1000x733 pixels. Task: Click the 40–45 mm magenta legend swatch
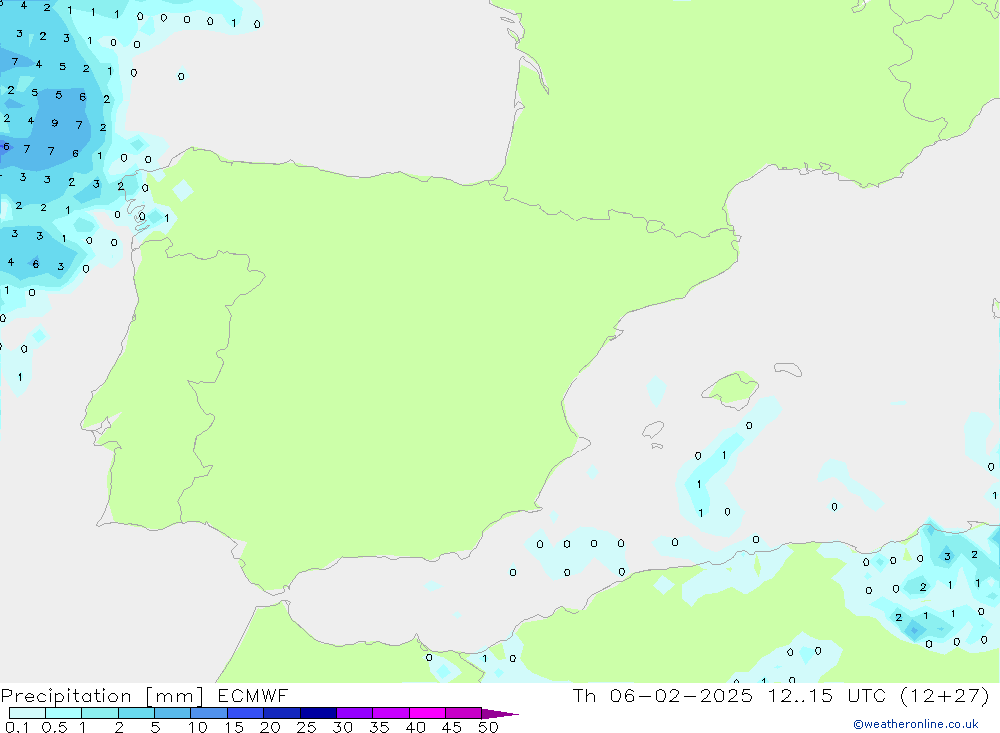click(x=427, y=713)
